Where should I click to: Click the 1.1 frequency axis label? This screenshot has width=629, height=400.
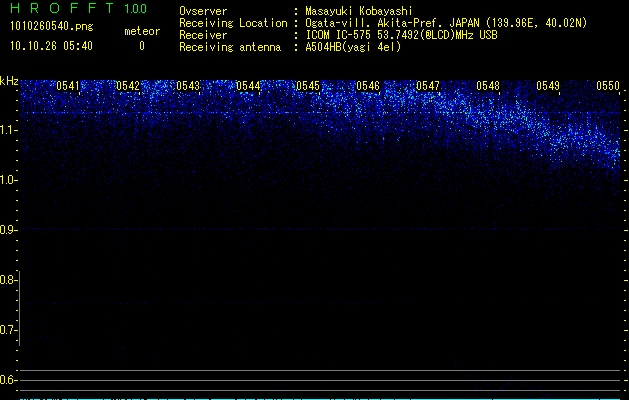tap(7, 130)
